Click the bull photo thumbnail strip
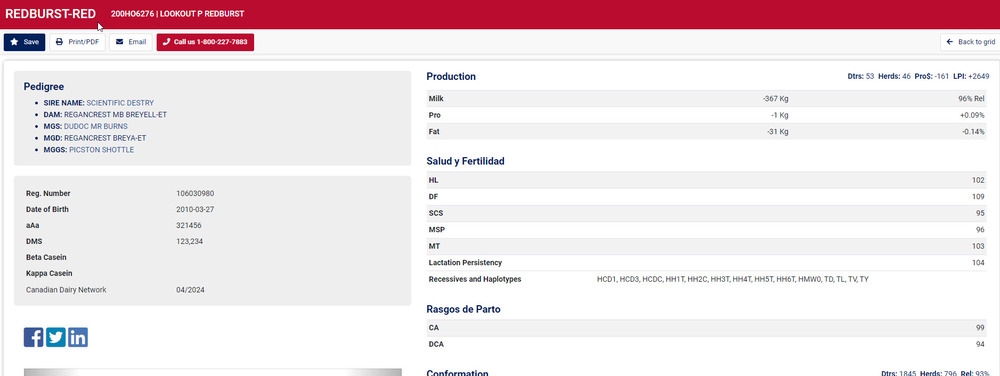Viewport: 1000px width, 376px height. pos(213,372)
